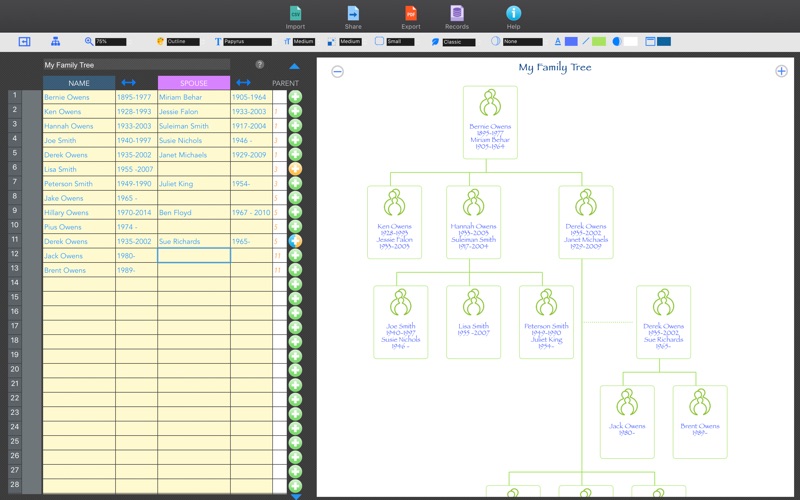Pick the green line color swatch
The width and height of the screenshot is (800, 500).
598,42
